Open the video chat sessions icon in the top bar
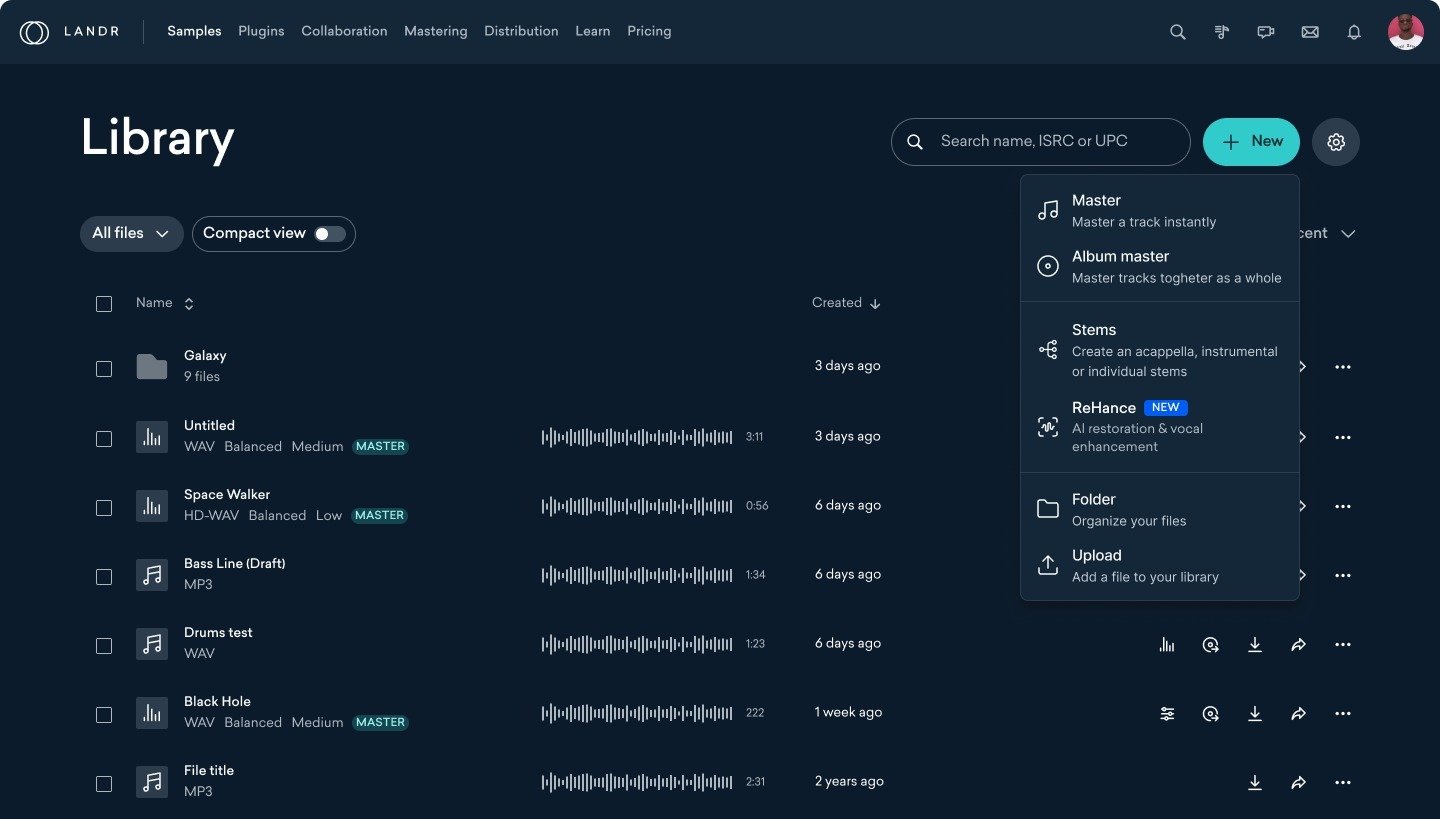 1266,32
